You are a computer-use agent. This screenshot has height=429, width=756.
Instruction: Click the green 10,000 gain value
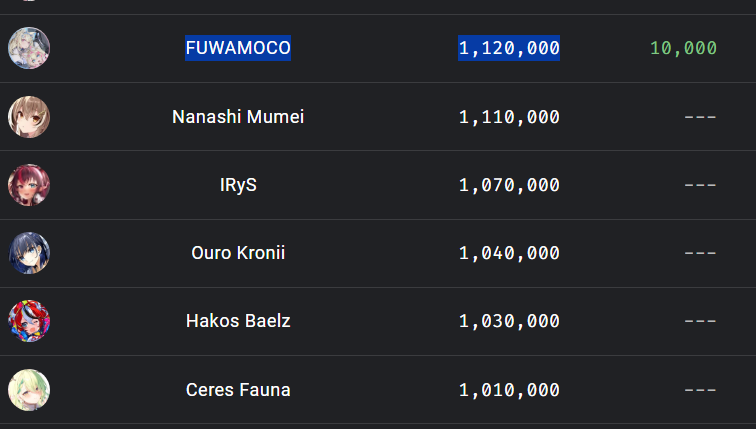point(684,48)
